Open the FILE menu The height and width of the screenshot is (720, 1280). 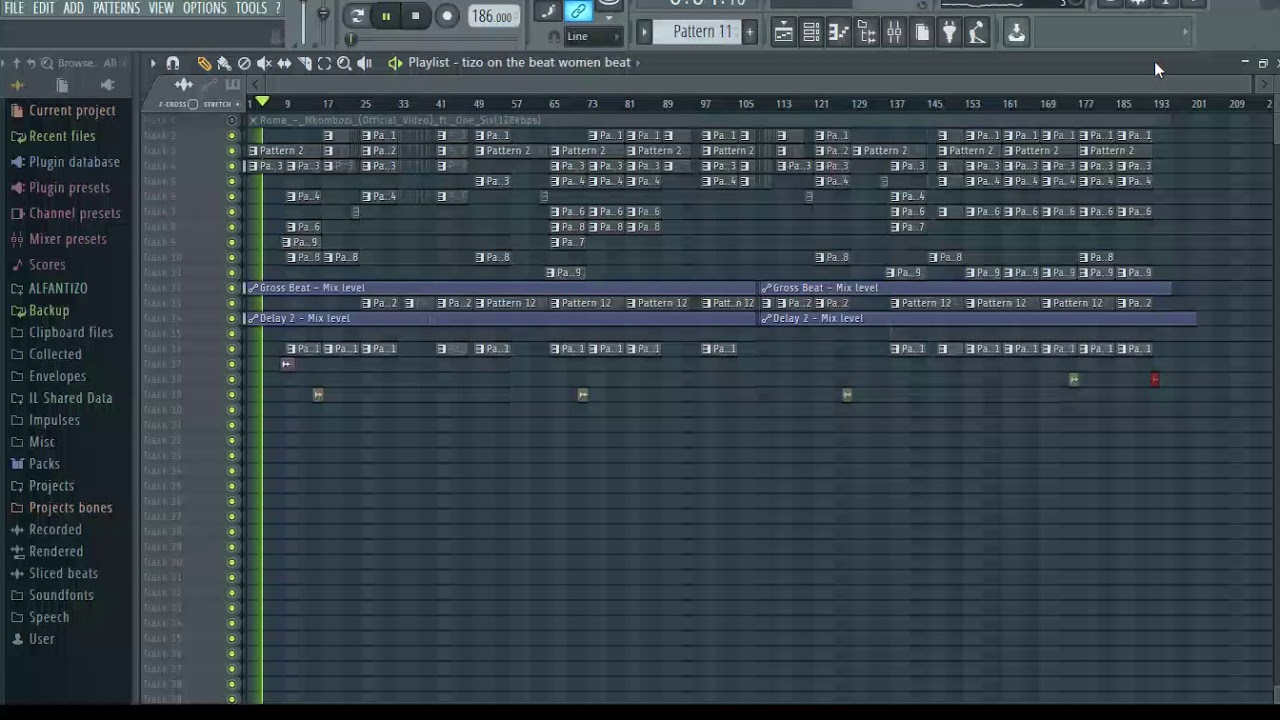14,8
